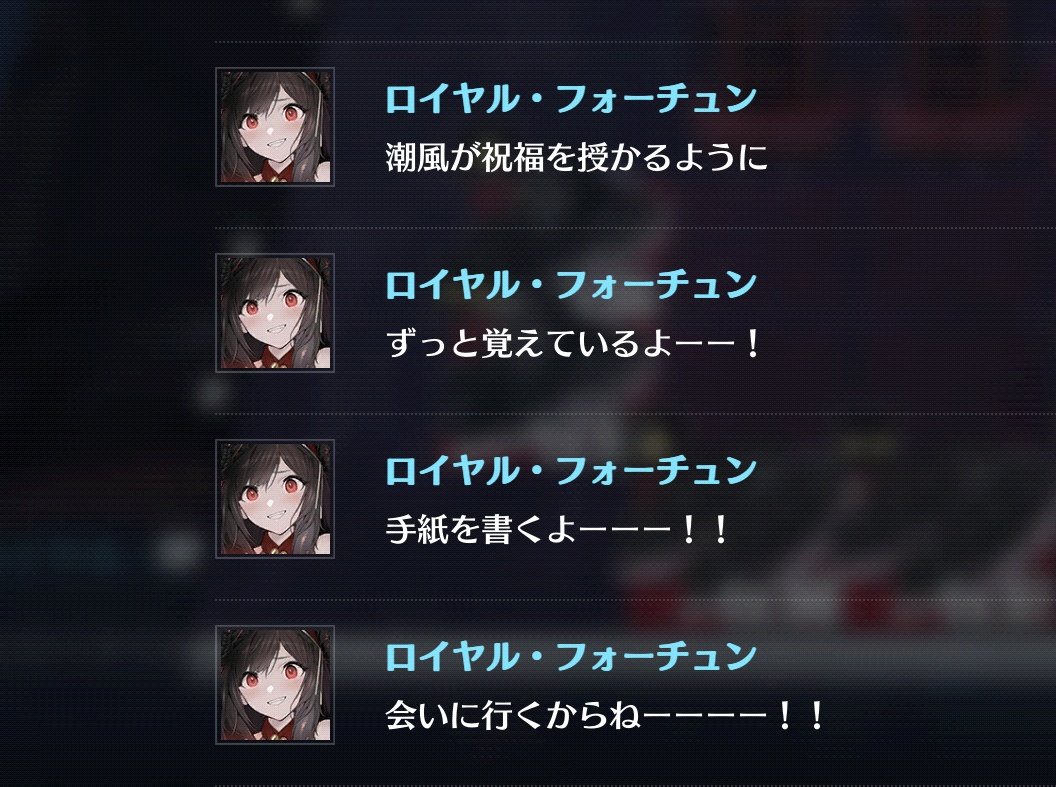The width and height of the screenshot is (1056, 787).
Task: Click speaker name above 会いに行くからね
Action: click(571, 656)
